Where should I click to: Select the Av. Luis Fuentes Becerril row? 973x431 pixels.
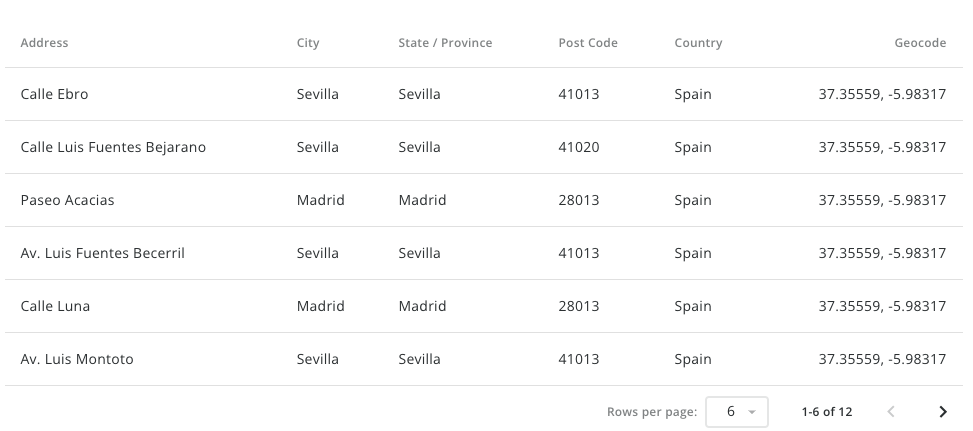coord(103,254)
